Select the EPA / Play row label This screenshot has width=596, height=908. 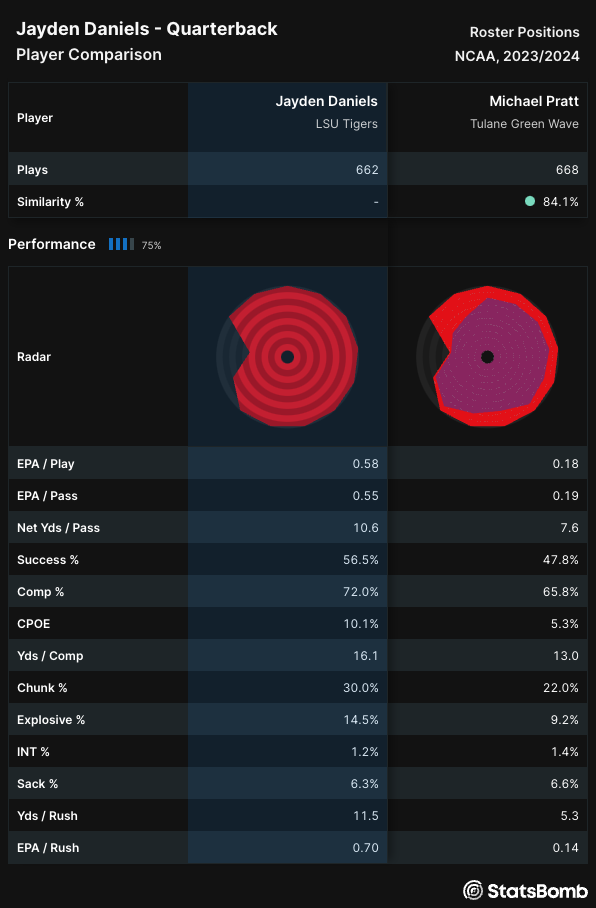pyautogui.click(x=46, y=464)
